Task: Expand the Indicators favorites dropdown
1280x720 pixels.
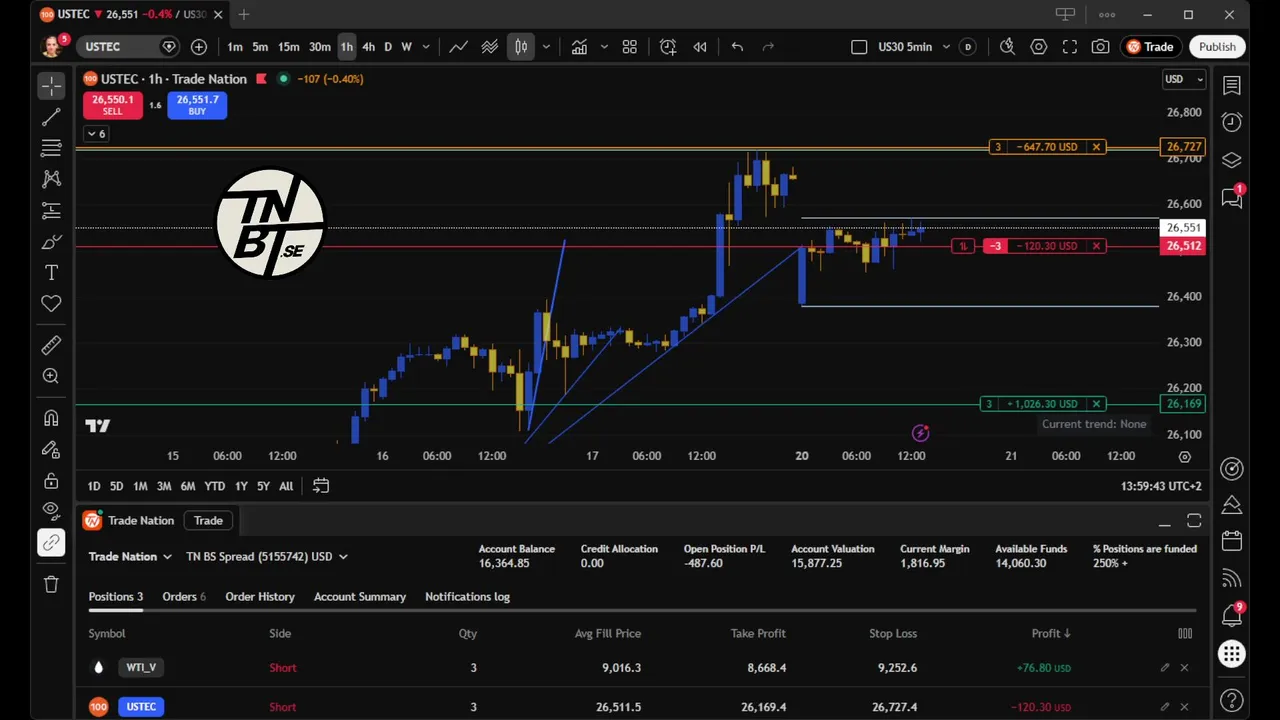Action: 605,47
